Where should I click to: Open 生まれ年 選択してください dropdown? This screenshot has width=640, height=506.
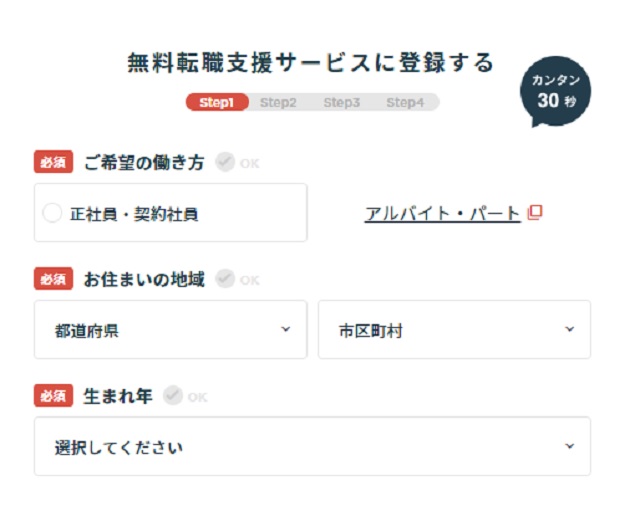coord(312,446)
